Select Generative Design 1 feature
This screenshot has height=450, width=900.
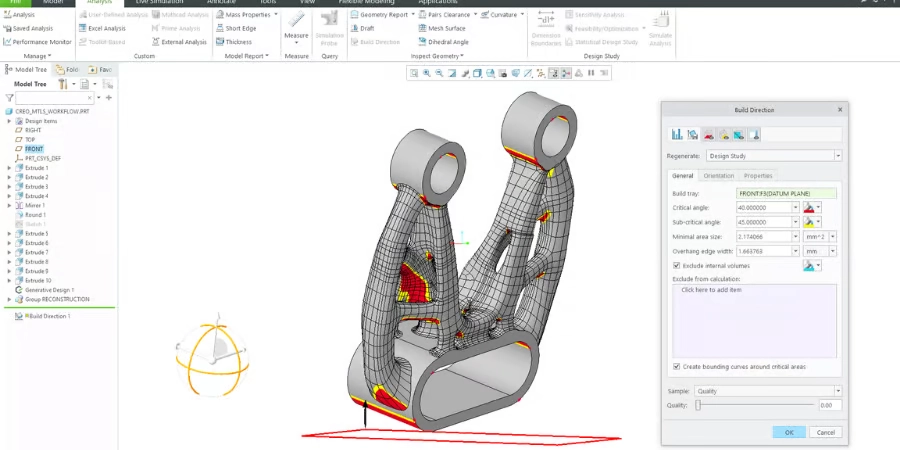click(45, 290)
